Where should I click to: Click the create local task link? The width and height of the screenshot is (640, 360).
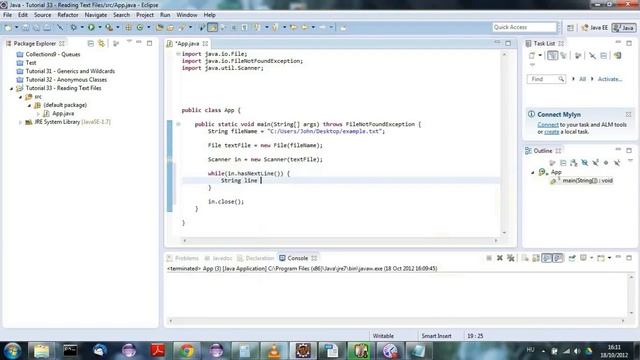[551, 132]
